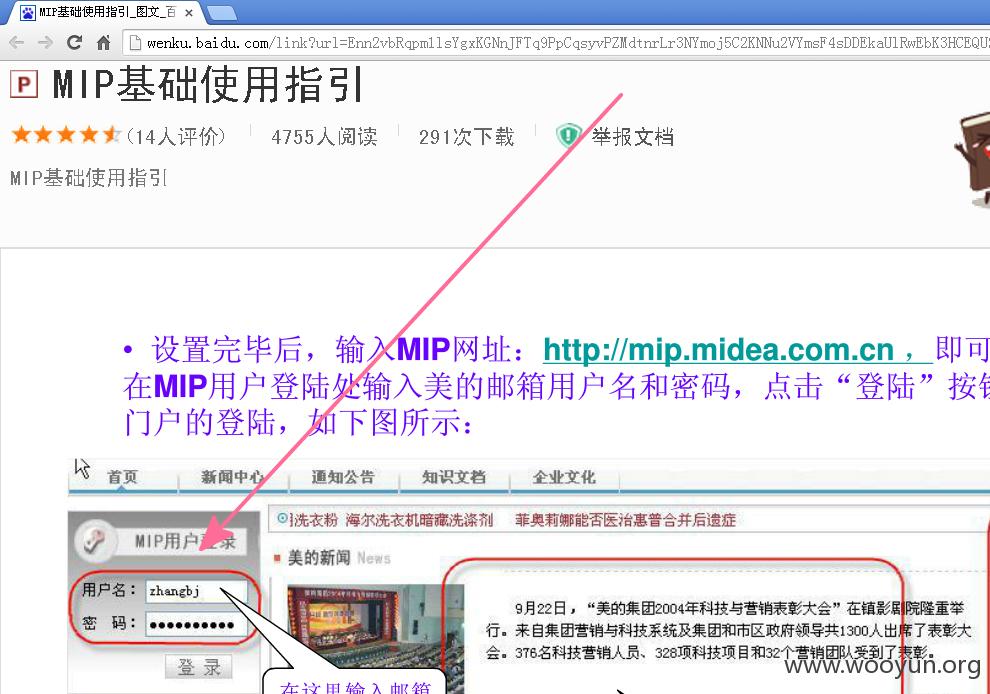This screenshot has height=694, width=990.
Task: Click the 美的新闻 News section heading
Action: point(339,558)
